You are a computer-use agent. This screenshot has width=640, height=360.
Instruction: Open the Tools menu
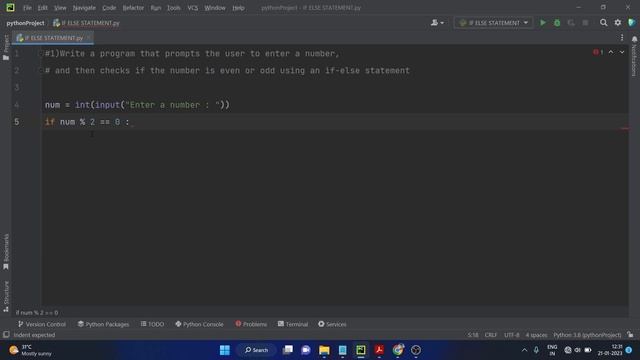click(173, 8)
